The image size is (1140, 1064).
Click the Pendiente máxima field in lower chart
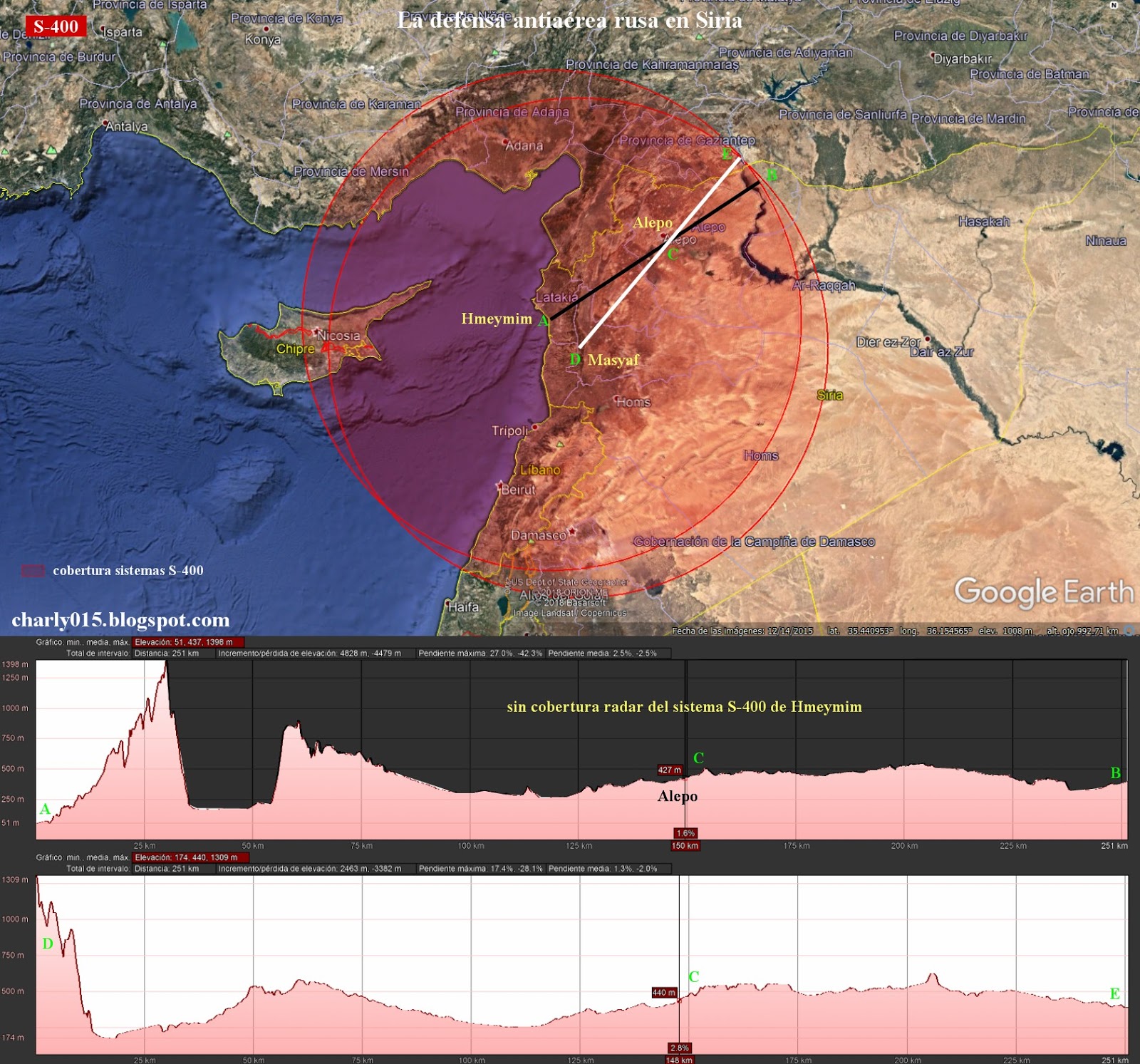[480, 869]
